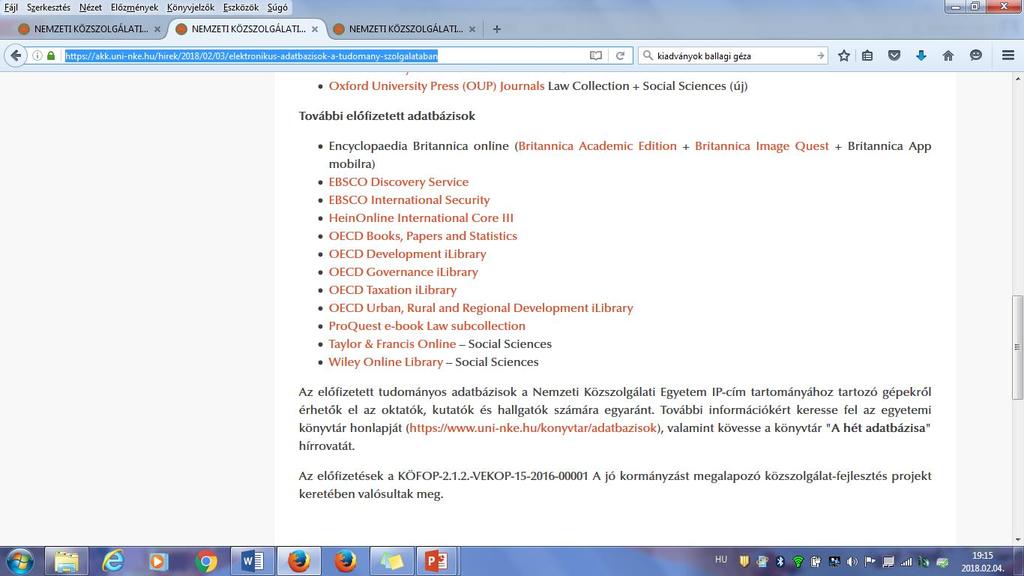Open the Sticky Notes taskbar icon
This screenshot has height=576, width=1024.
click(x=391, y=561)
